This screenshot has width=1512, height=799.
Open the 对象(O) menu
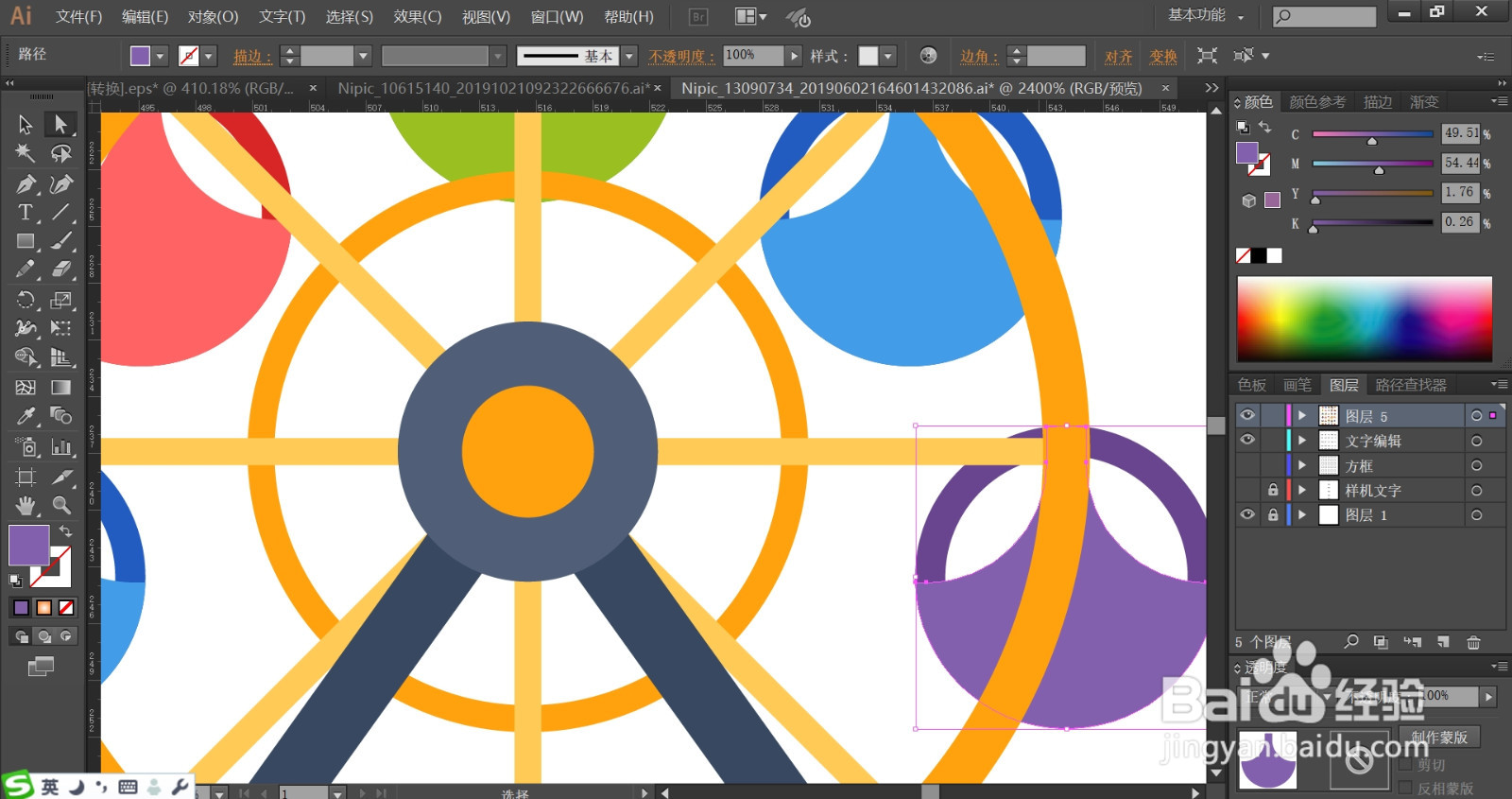213,17
